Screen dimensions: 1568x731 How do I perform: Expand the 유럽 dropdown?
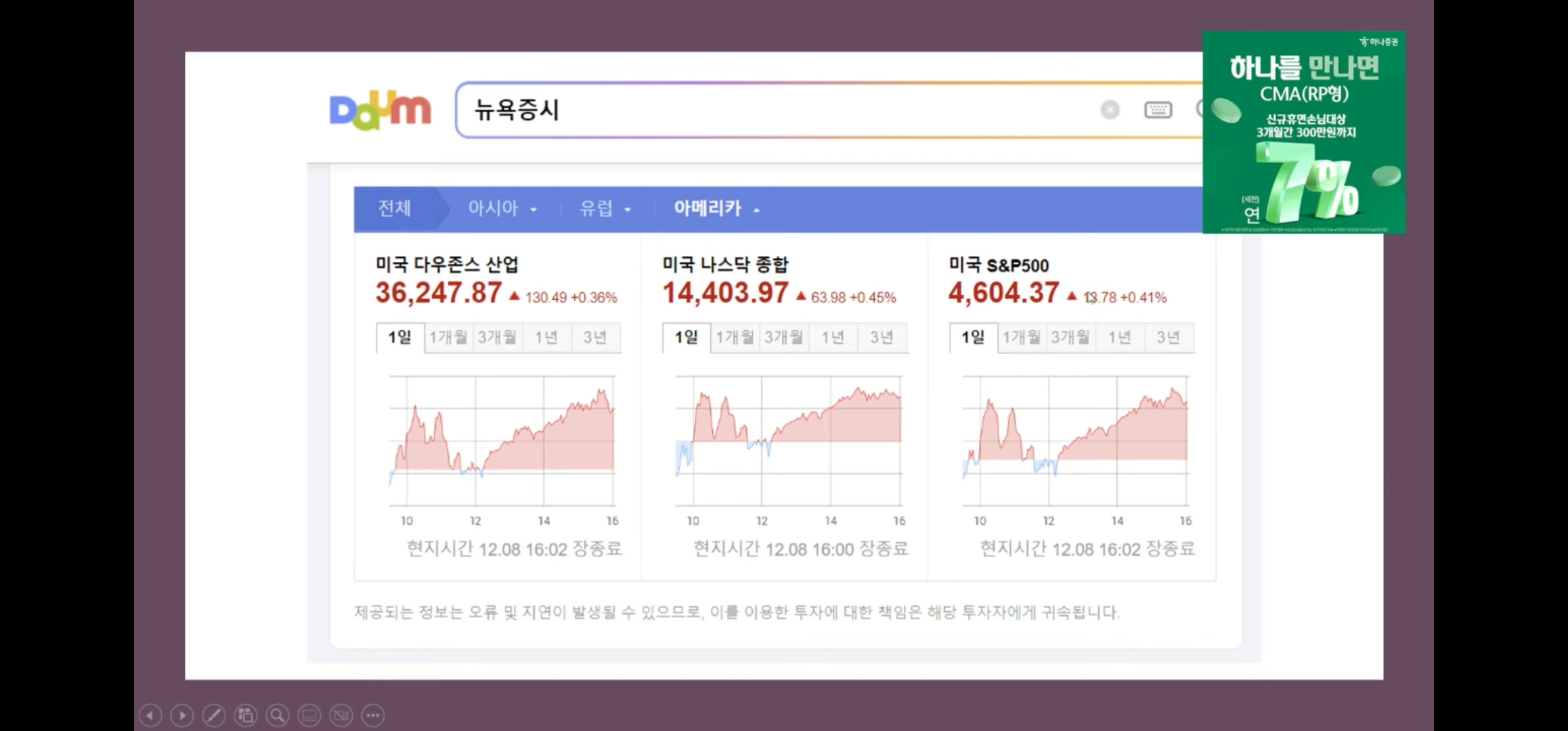tap(605, 208)
